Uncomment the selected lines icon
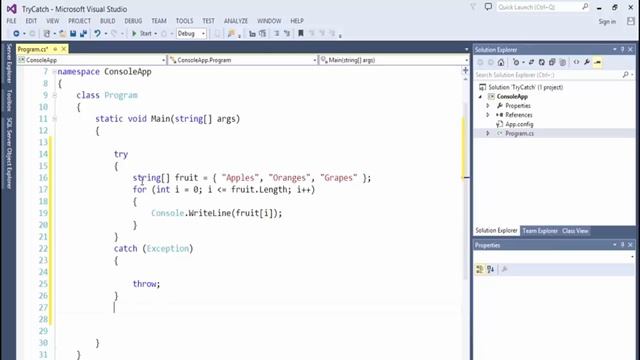640x360 pixels. (287, 33)
